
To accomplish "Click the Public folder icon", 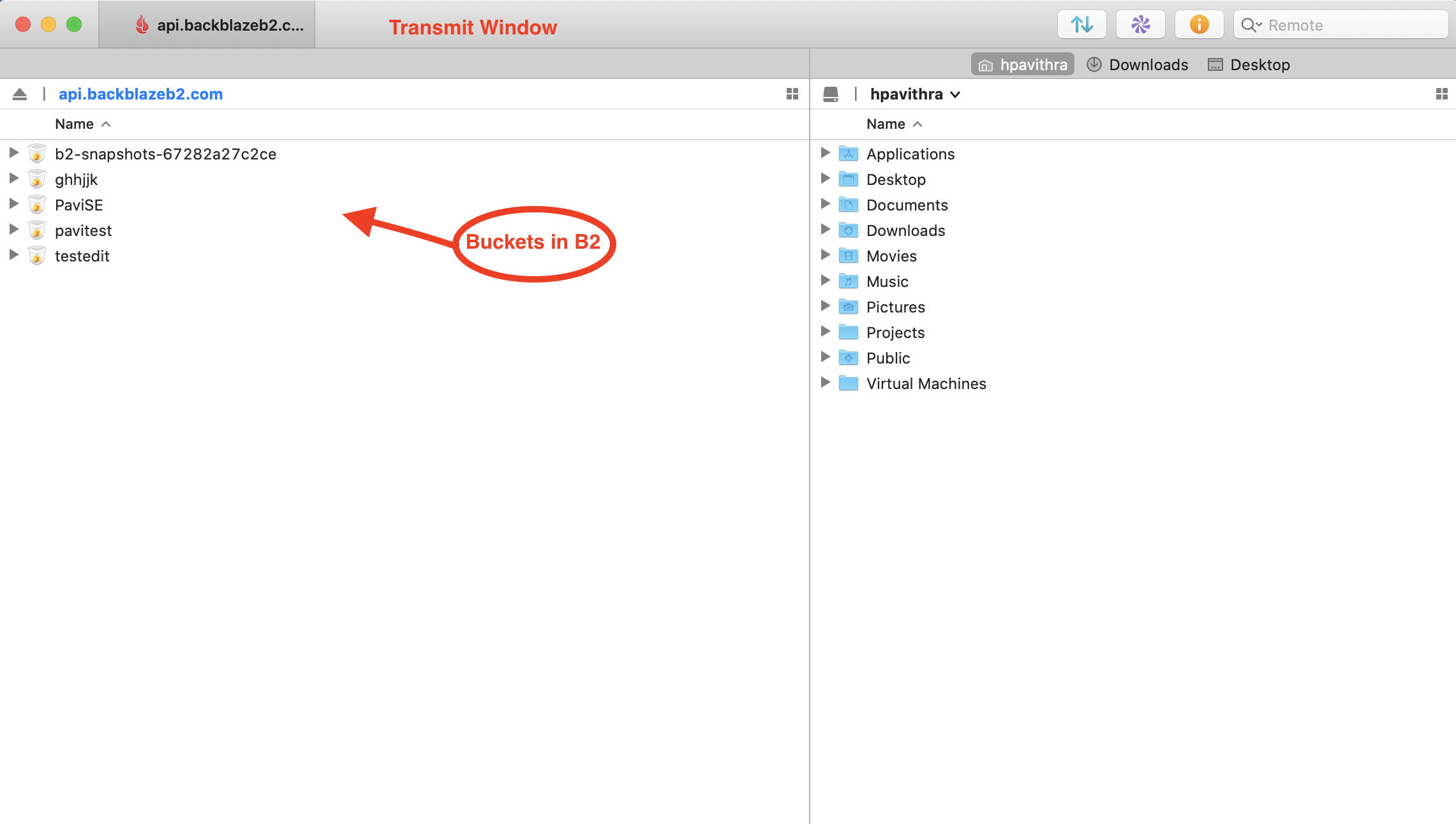I will click(x=849, y=357).
